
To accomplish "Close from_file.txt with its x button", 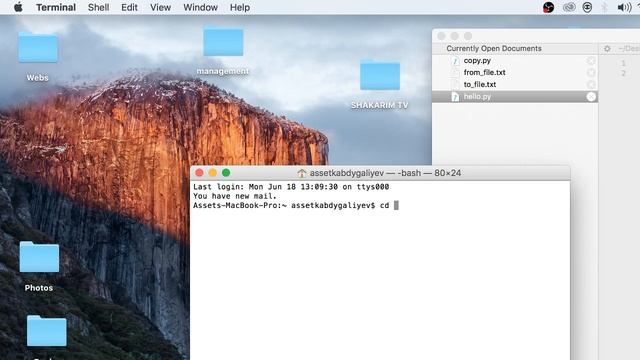I will tap(591, 73).
